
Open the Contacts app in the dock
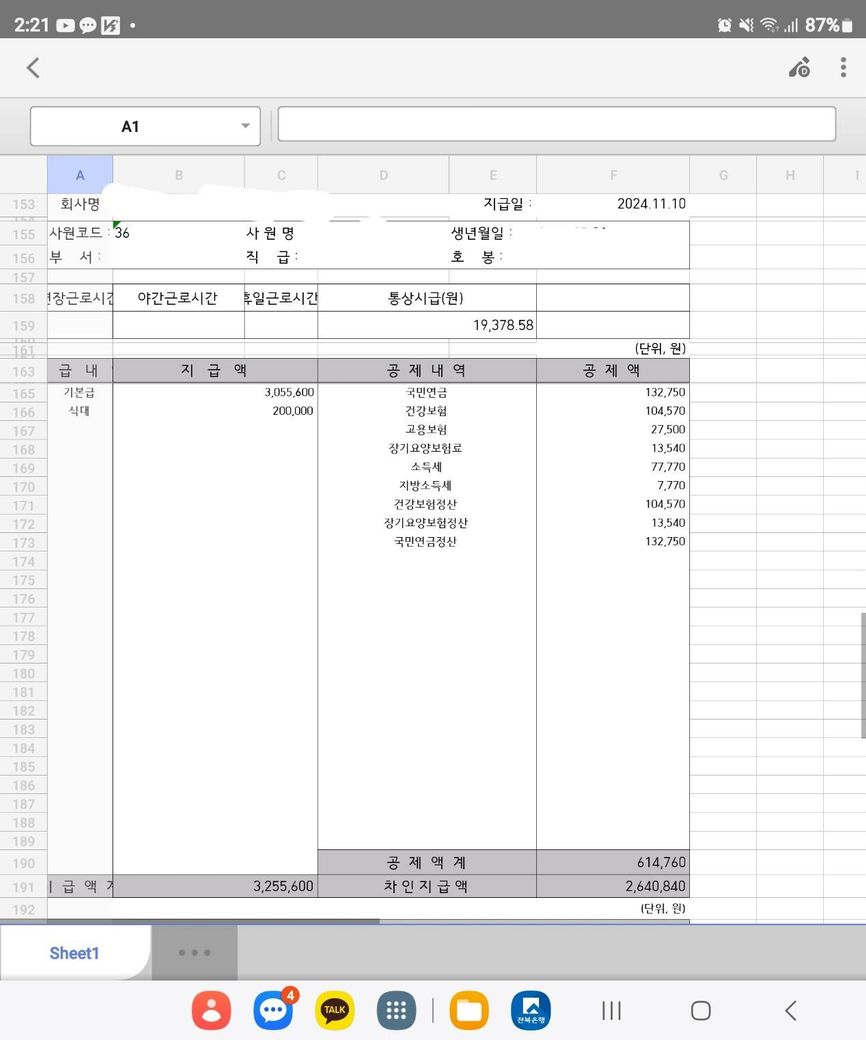[211, 1010]
